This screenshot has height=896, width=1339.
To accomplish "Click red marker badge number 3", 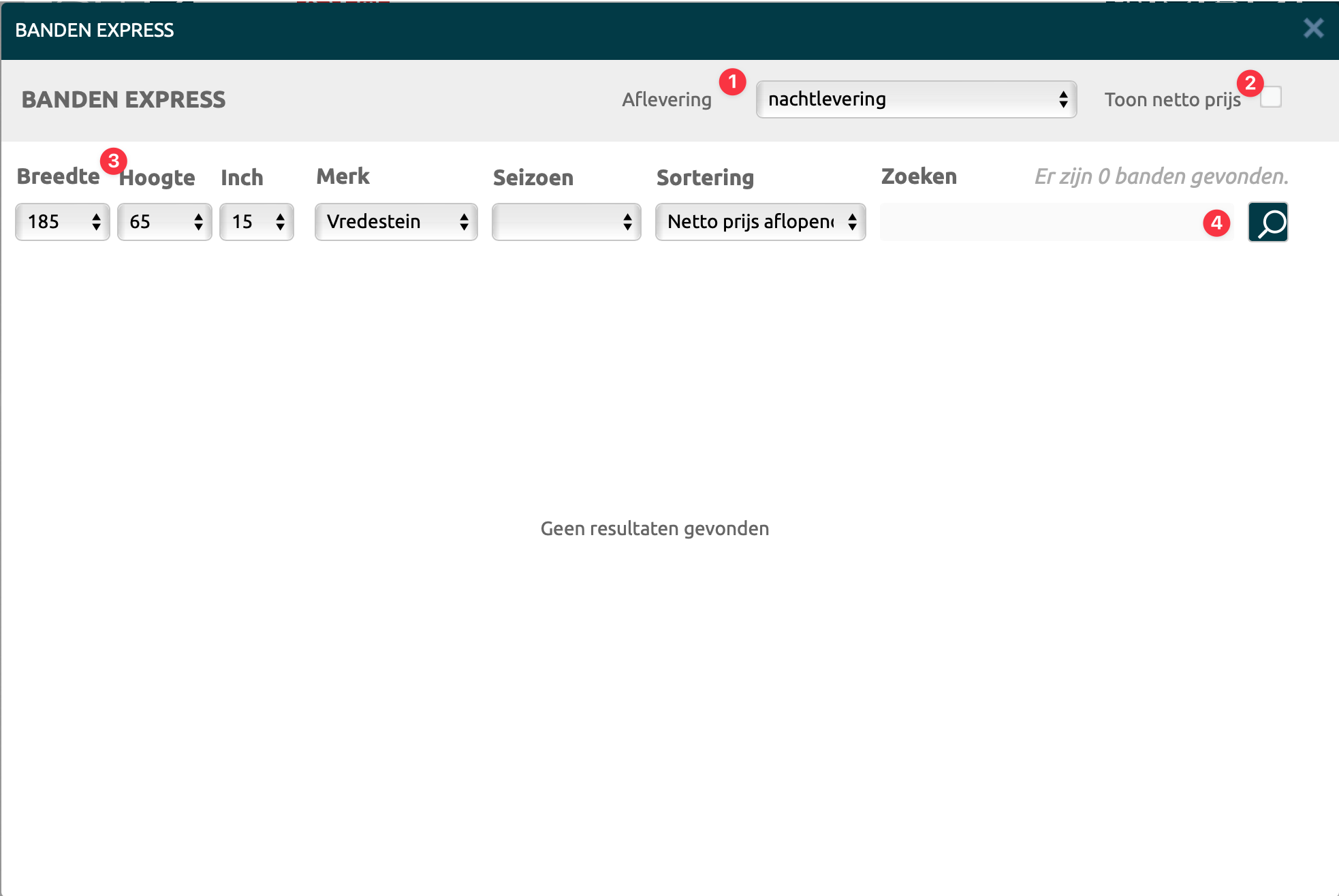I will [113, 161].
